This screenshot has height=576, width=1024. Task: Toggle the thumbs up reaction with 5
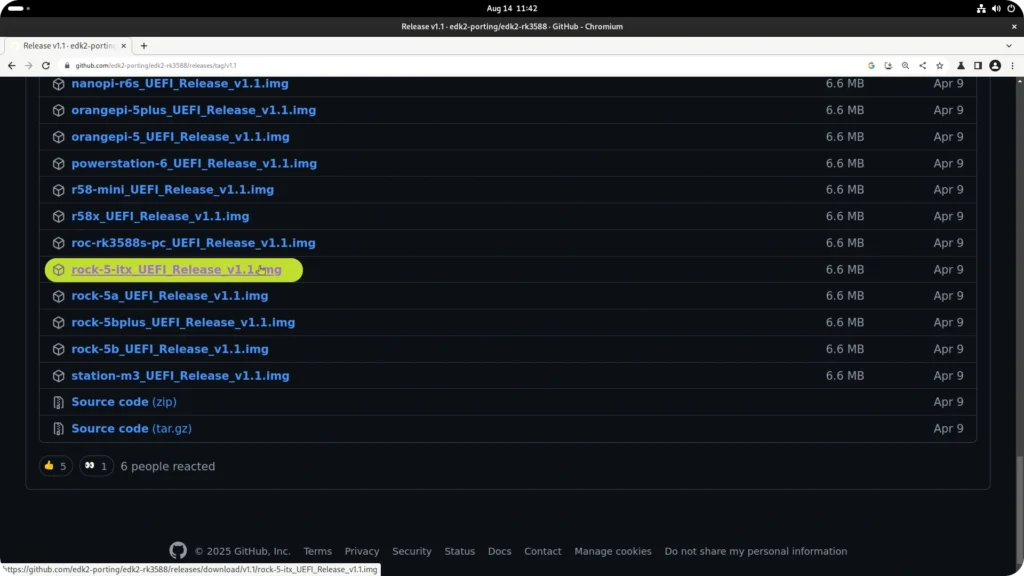(56, 466)
